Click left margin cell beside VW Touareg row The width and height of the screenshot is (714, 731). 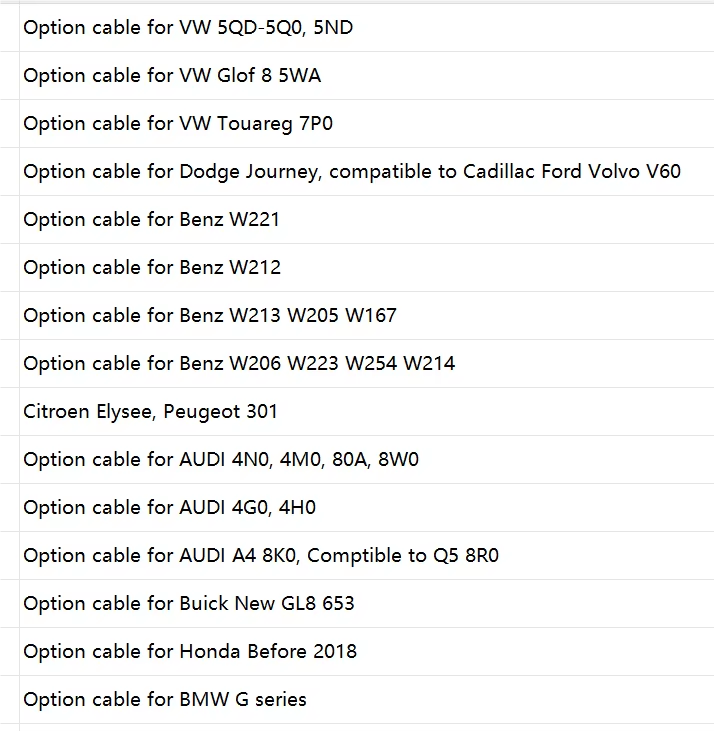tap(9, 124)
